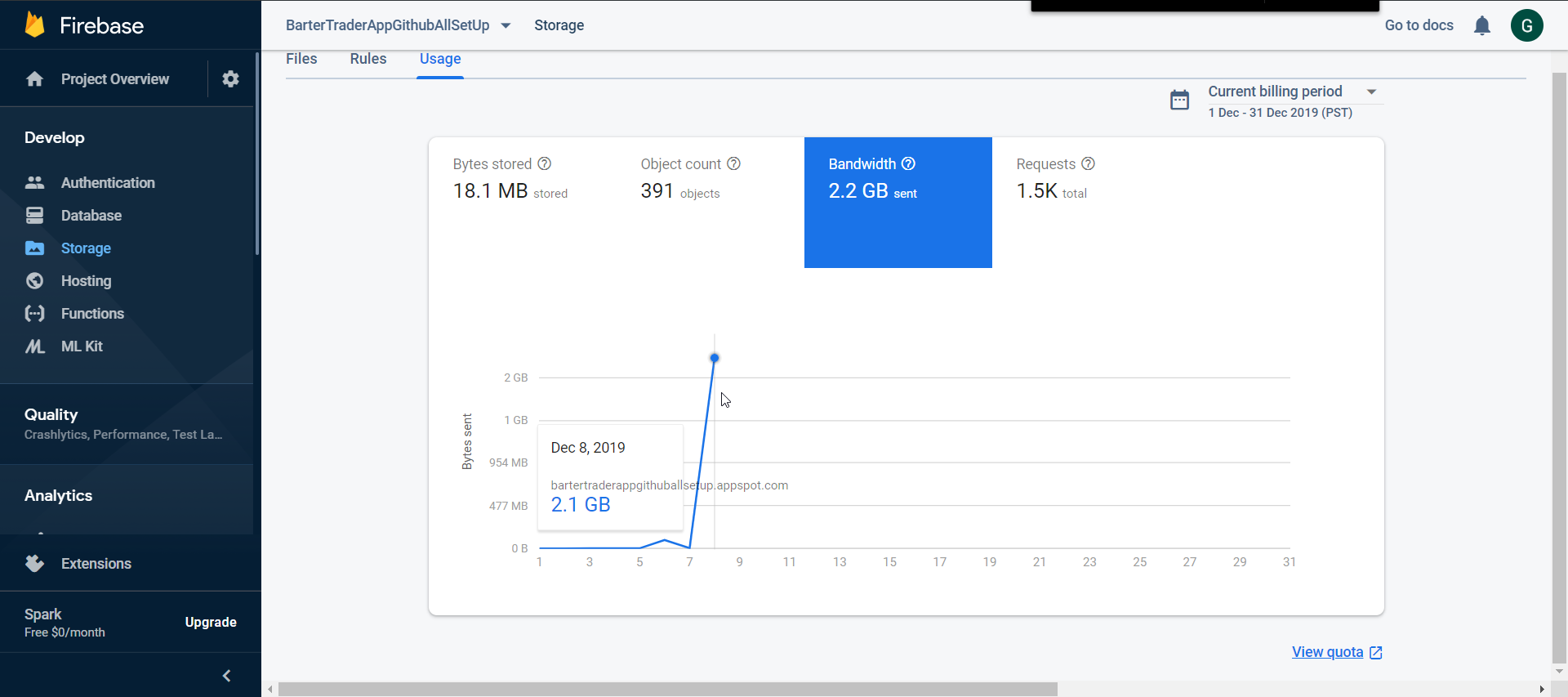The width and height of the screenshot is (1568, 697).
Task: Click the Functions brackets icon
Action: tap(34, 314)
